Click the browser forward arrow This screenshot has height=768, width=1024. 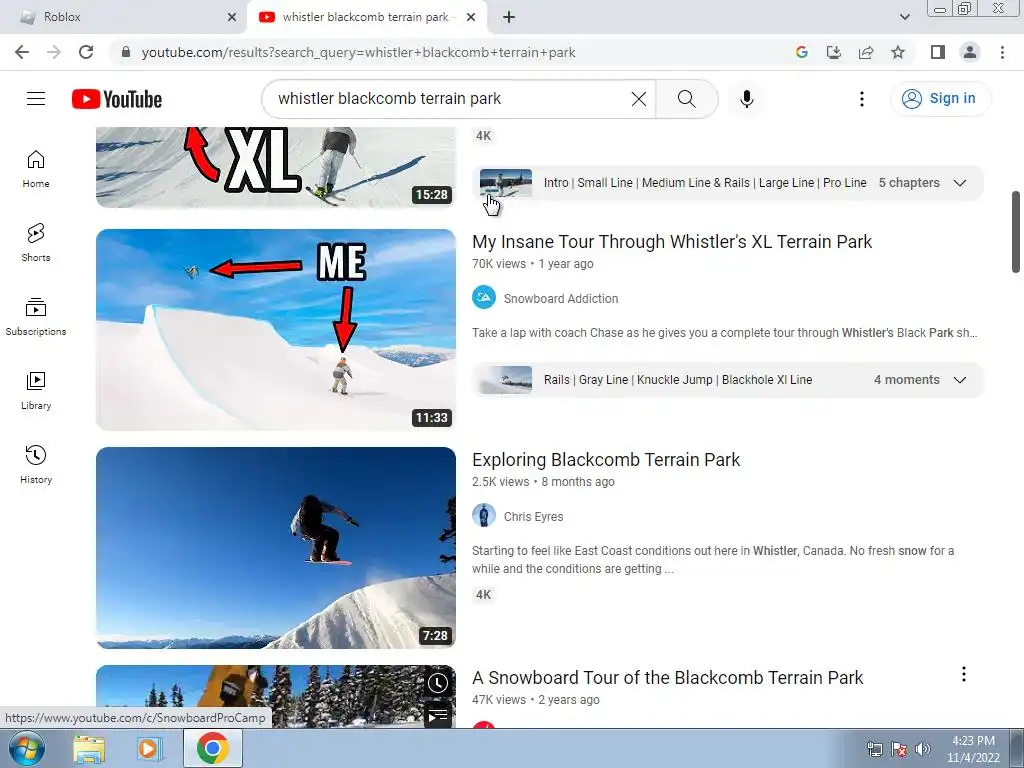(54, 52)
